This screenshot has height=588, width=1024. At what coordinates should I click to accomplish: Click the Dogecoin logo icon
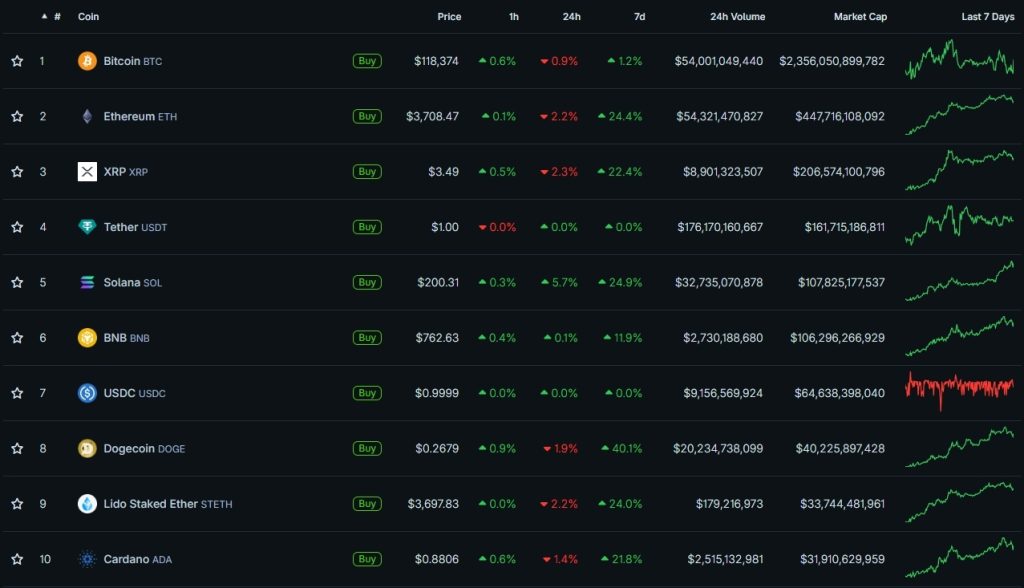pyautogui.click(x=87, y=448)
